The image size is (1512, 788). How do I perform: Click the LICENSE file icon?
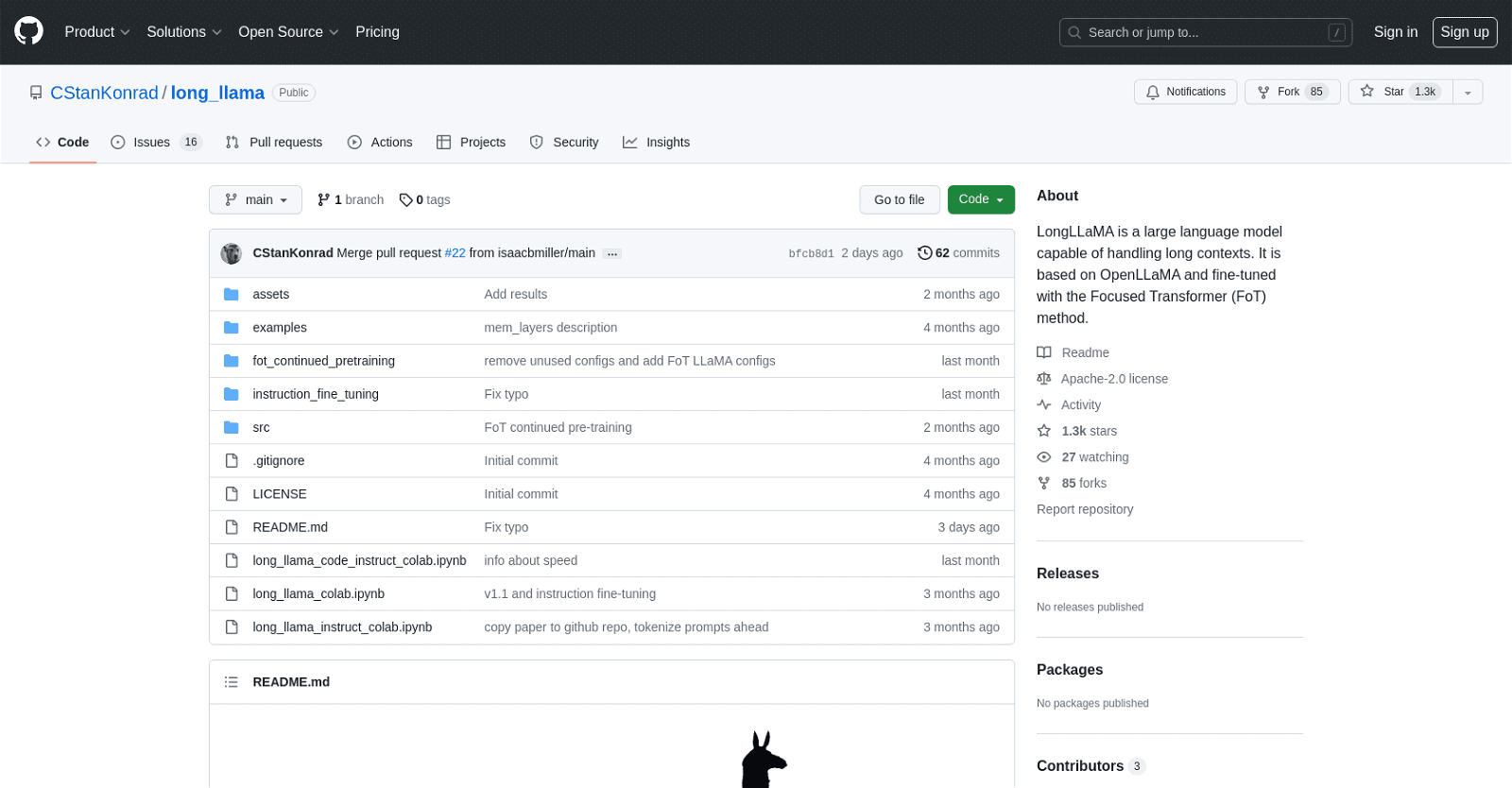232,494
